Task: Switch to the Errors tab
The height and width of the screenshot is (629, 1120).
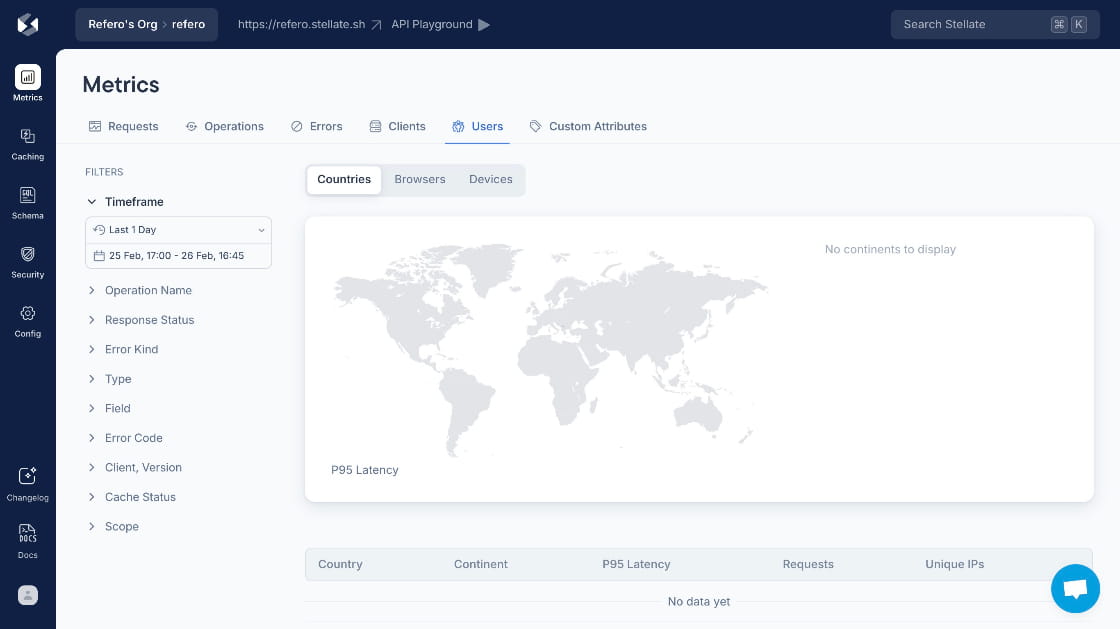Action: pyautogui.click(x=317, y=127)
